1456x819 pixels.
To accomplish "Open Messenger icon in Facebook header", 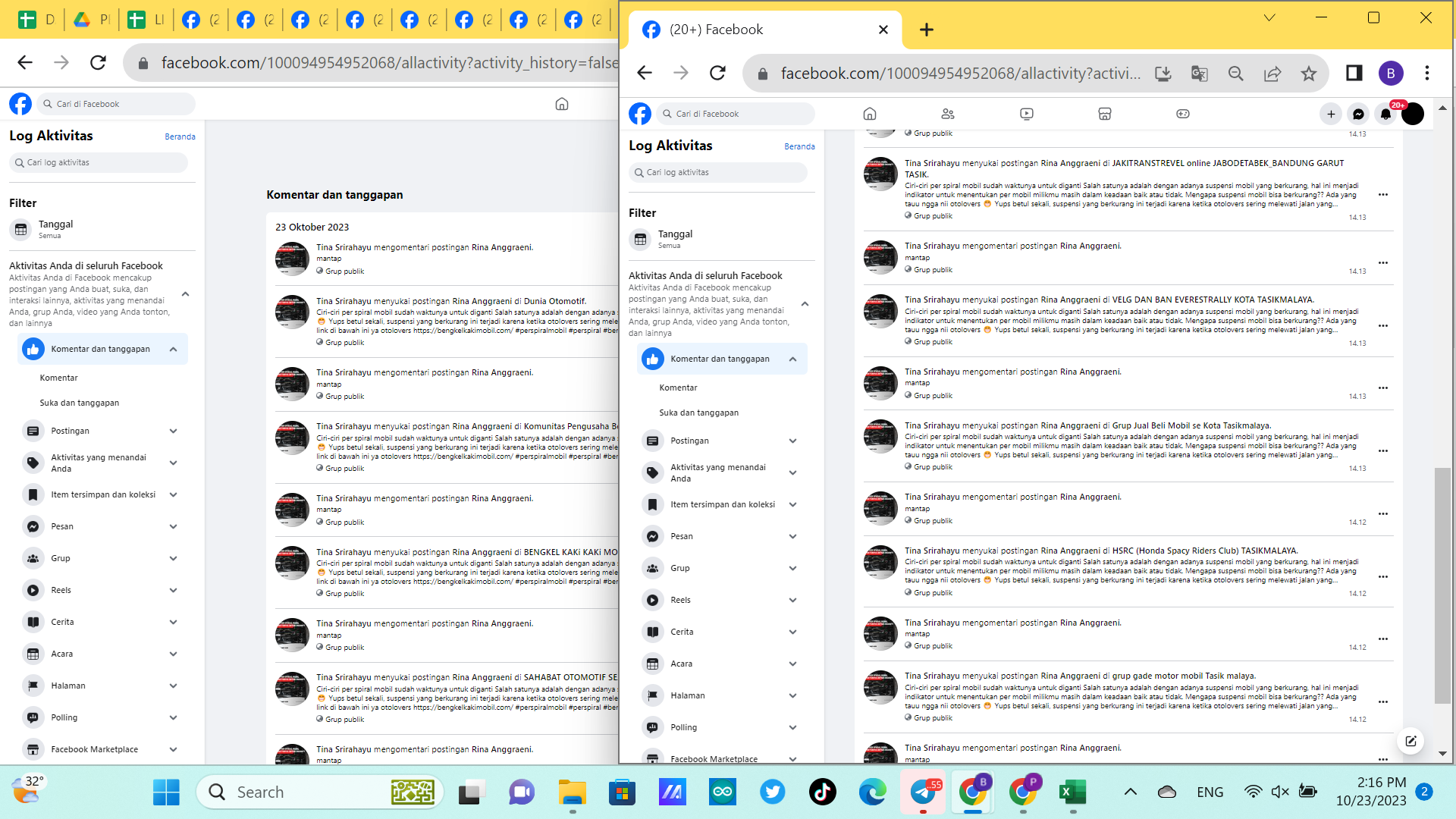I will pyautogui.click(x=1358, y=115).
